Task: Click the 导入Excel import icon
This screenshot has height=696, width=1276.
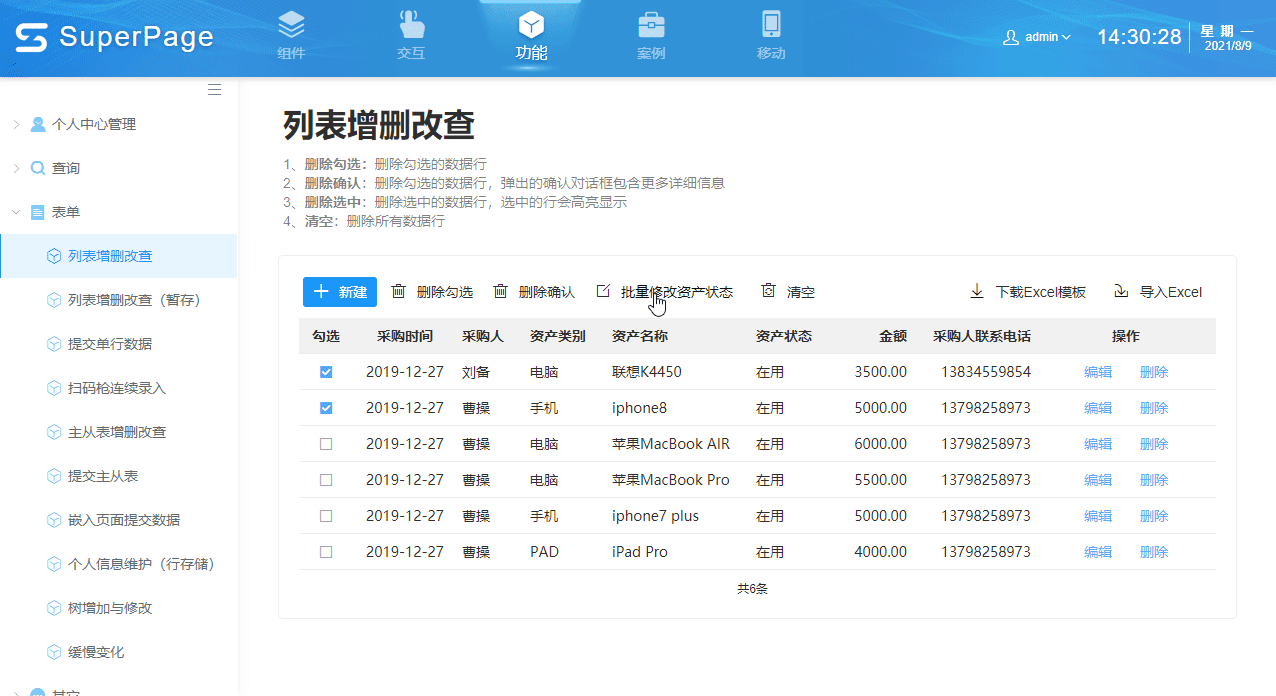Action: tap(1119, 291)
